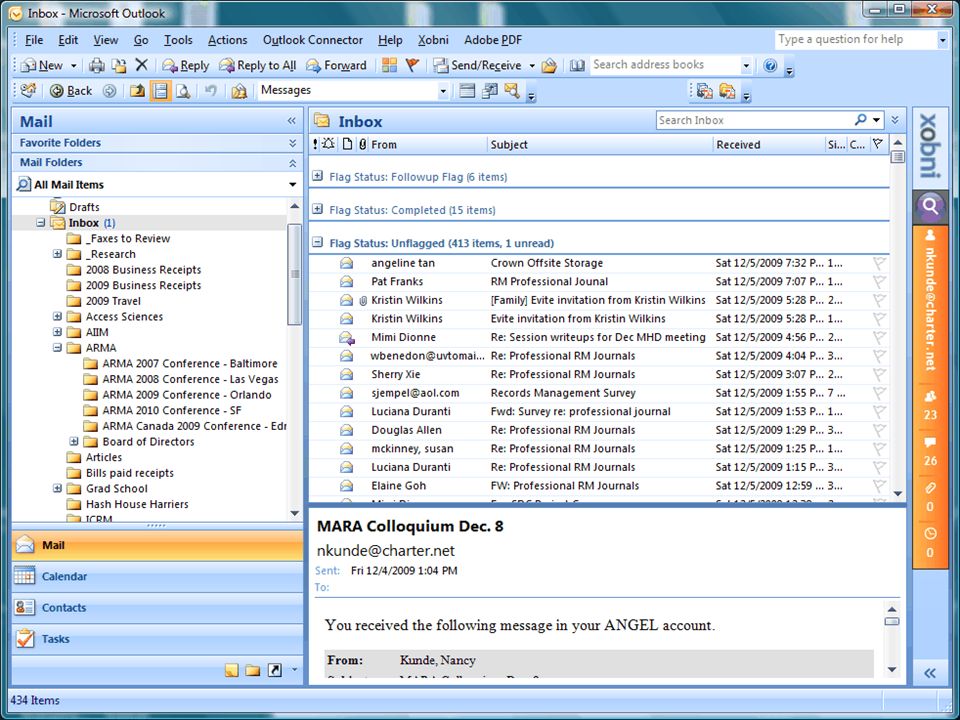This screenshot has height=720, width=960.
Task: Collapse the Mail Folders section
Action: coord(293,163)
